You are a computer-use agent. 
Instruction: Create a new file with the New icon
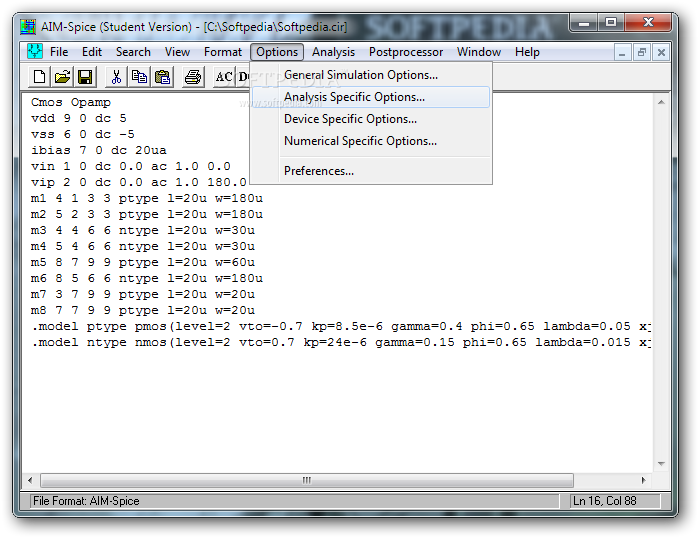point(40,77)
